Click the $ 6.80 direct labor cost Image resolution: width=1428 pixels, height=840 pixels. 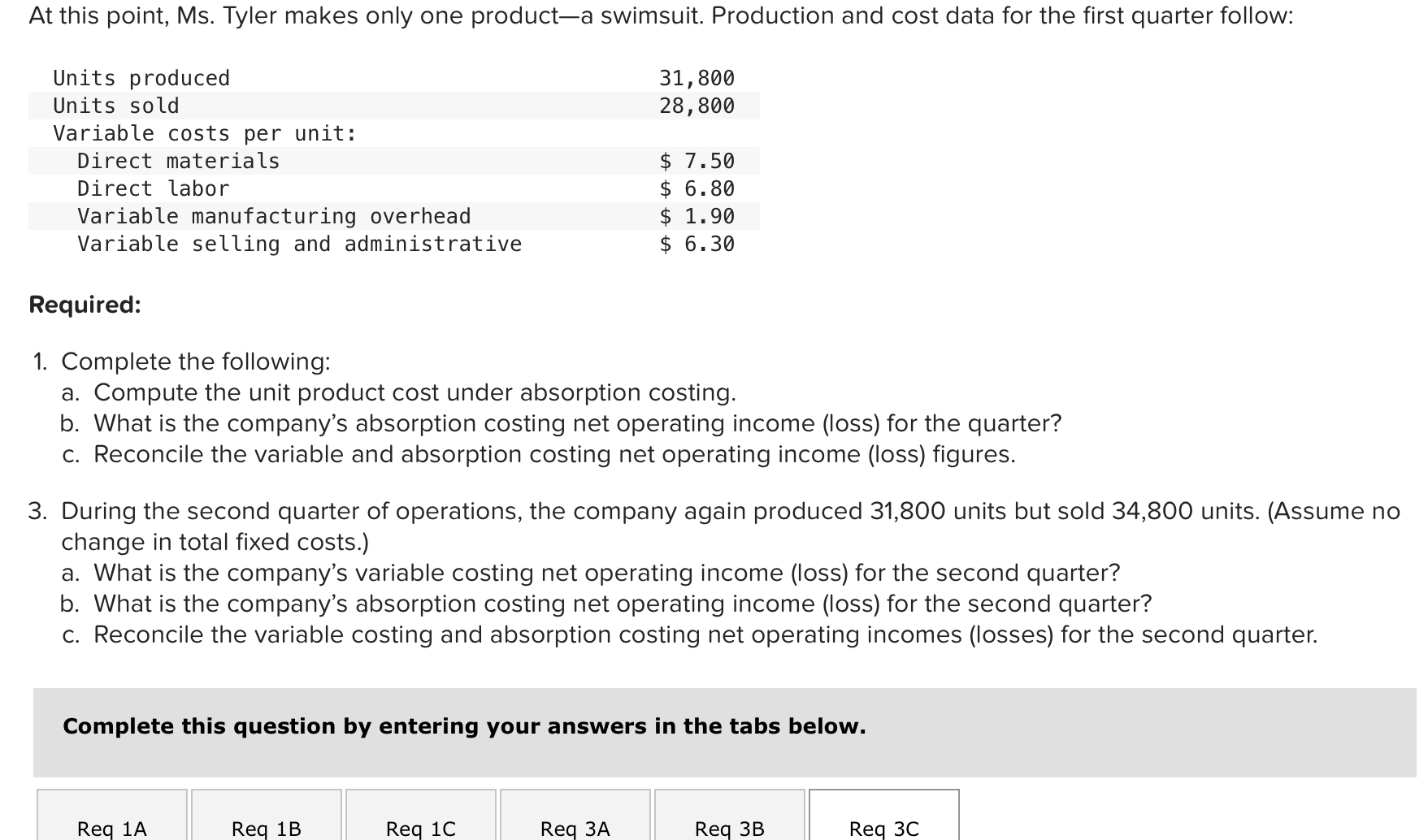[697, 188]
